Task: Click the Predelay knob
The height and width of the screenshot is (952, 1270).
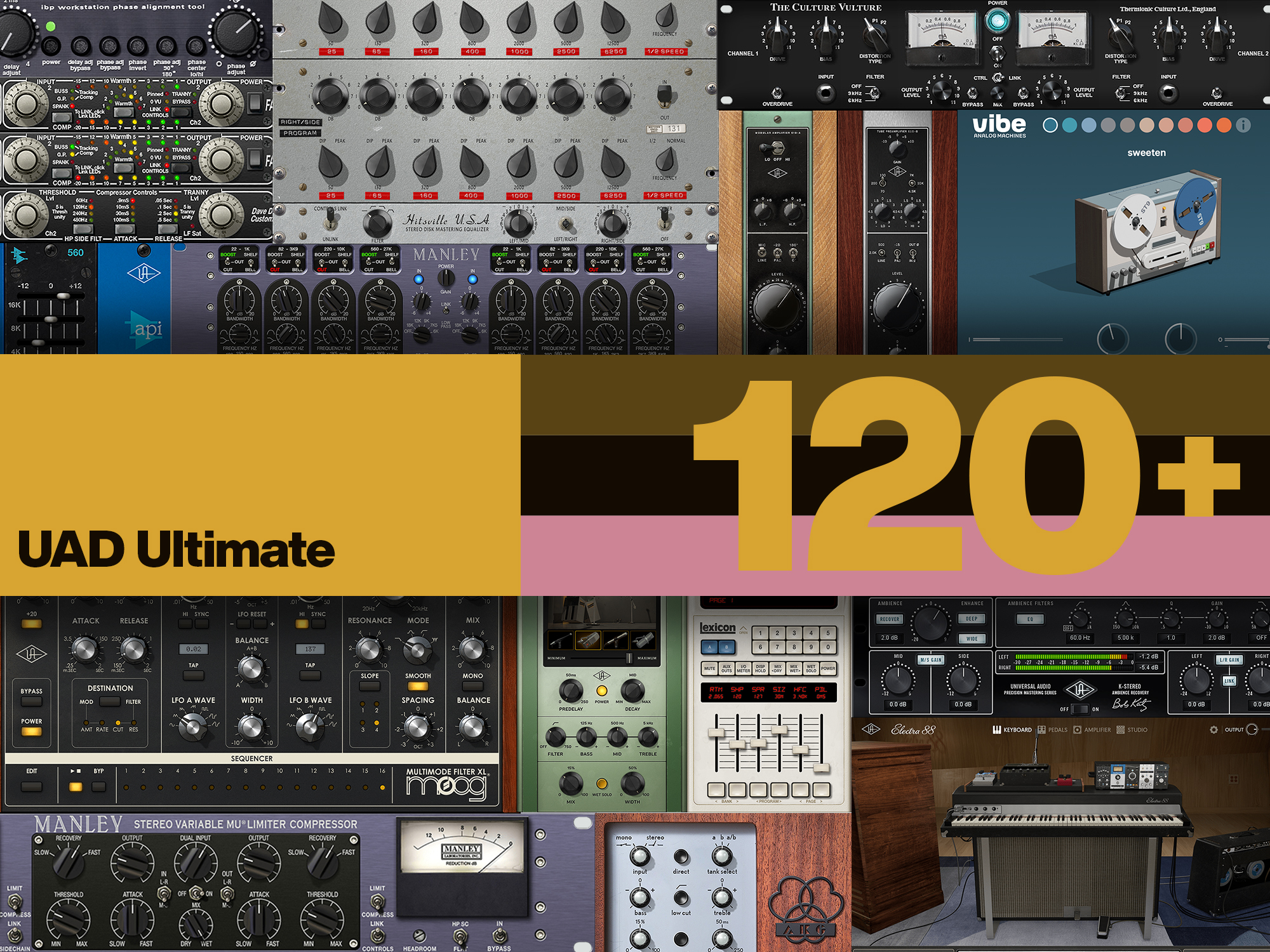Action: point(571,691)
